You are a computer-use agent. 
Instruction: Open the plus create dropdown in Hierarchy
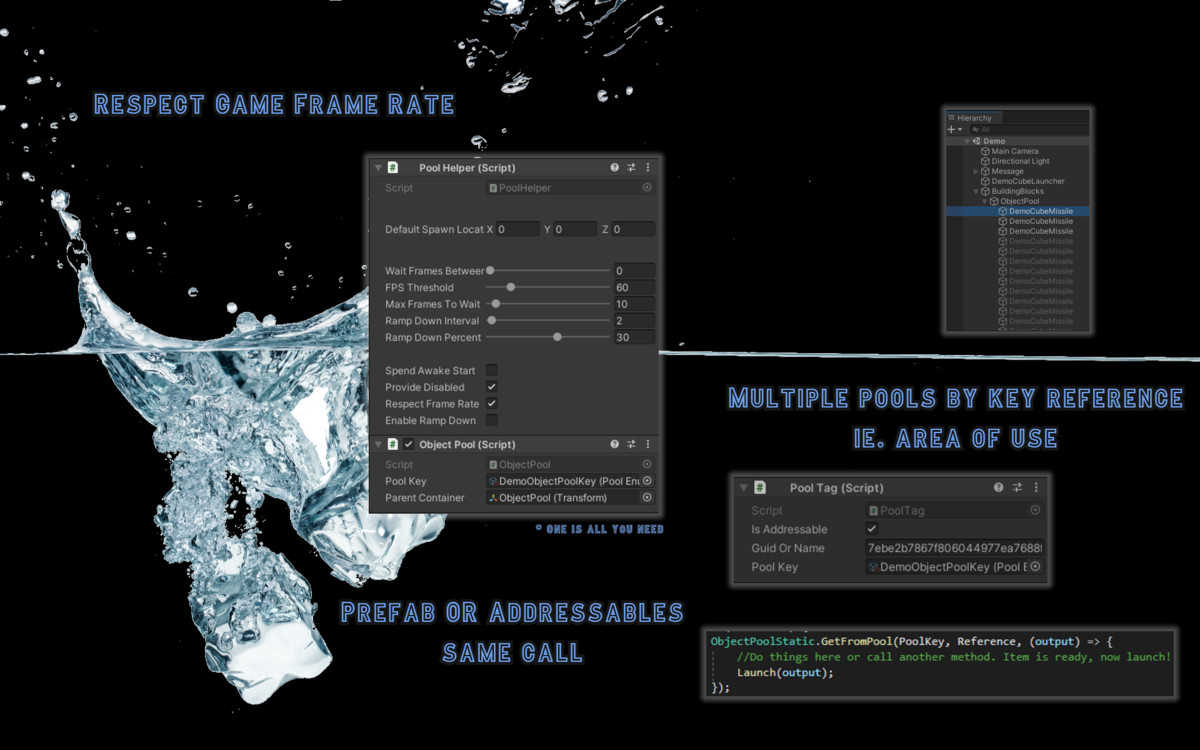[955, 129]
